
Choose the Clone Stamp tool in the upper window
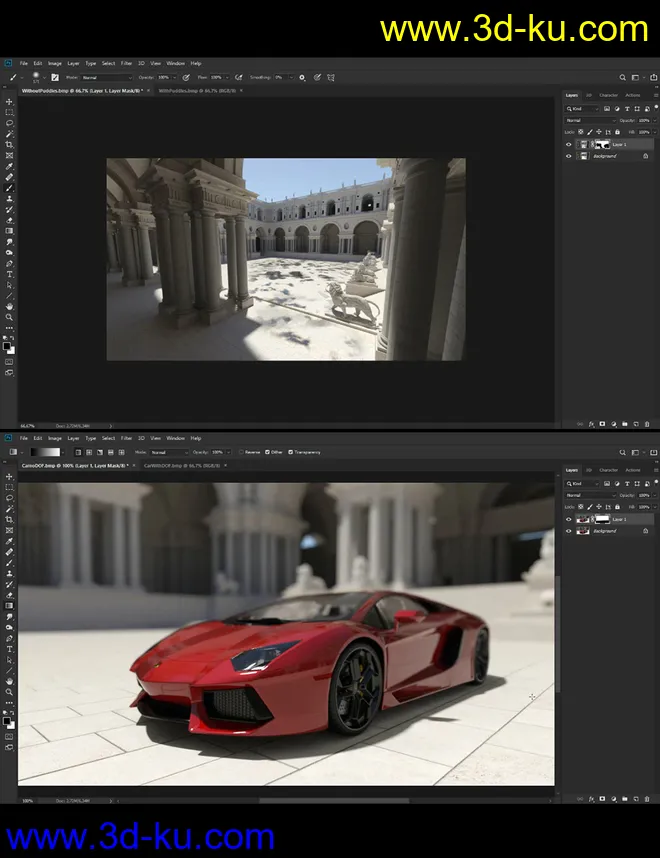10,198
